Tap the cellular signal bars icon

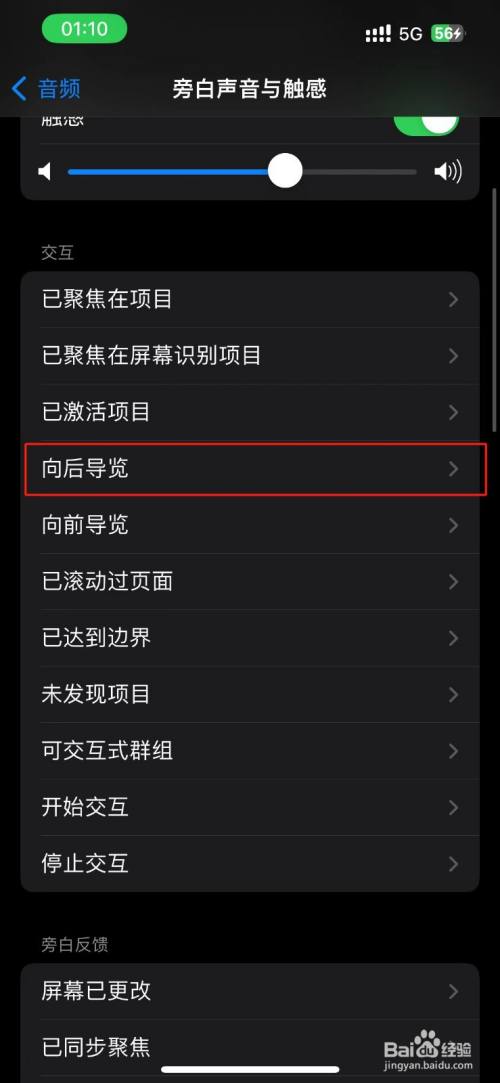coord(378,33)
